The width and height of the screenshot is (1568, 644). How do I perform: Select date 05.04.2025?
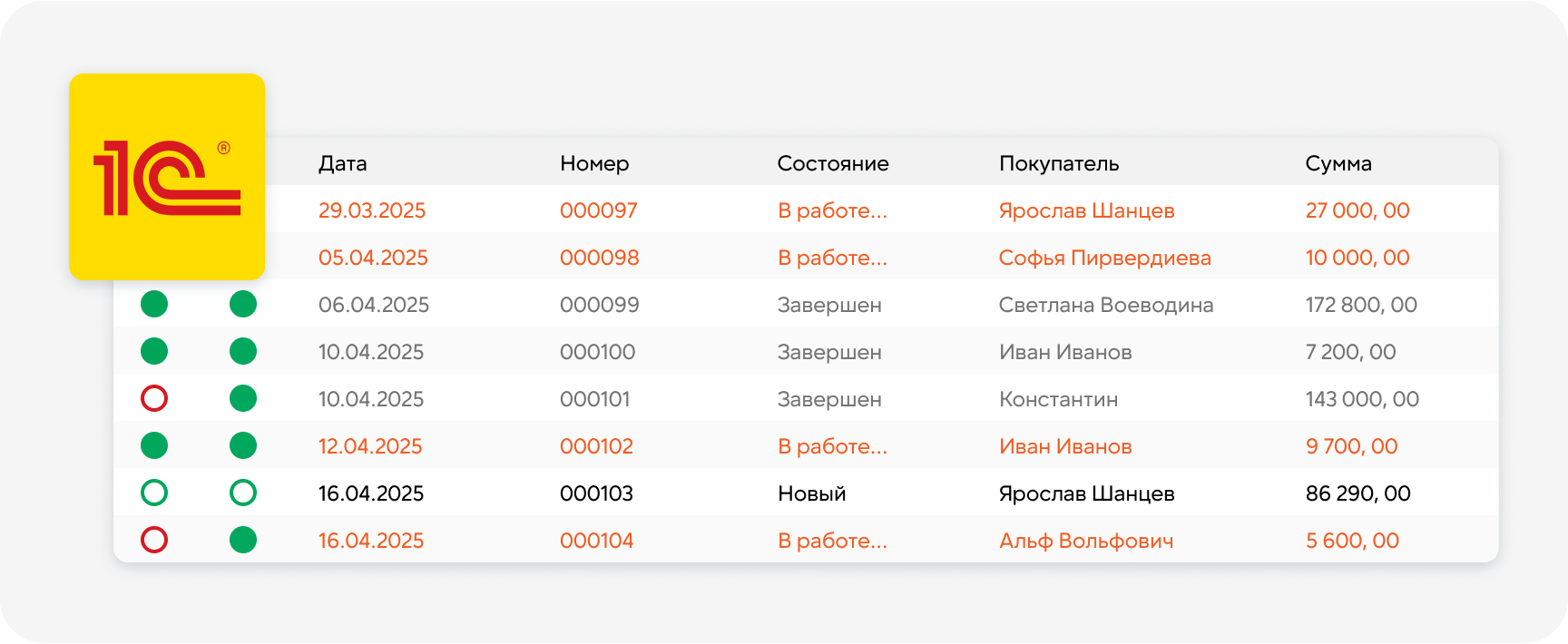coord(373,258)
